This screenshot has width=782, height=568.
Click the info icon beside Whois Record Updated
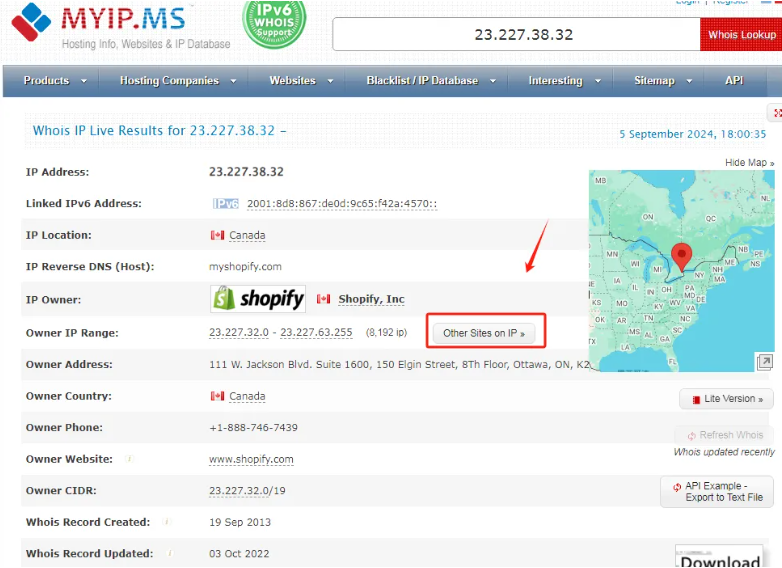click(170, 553)
